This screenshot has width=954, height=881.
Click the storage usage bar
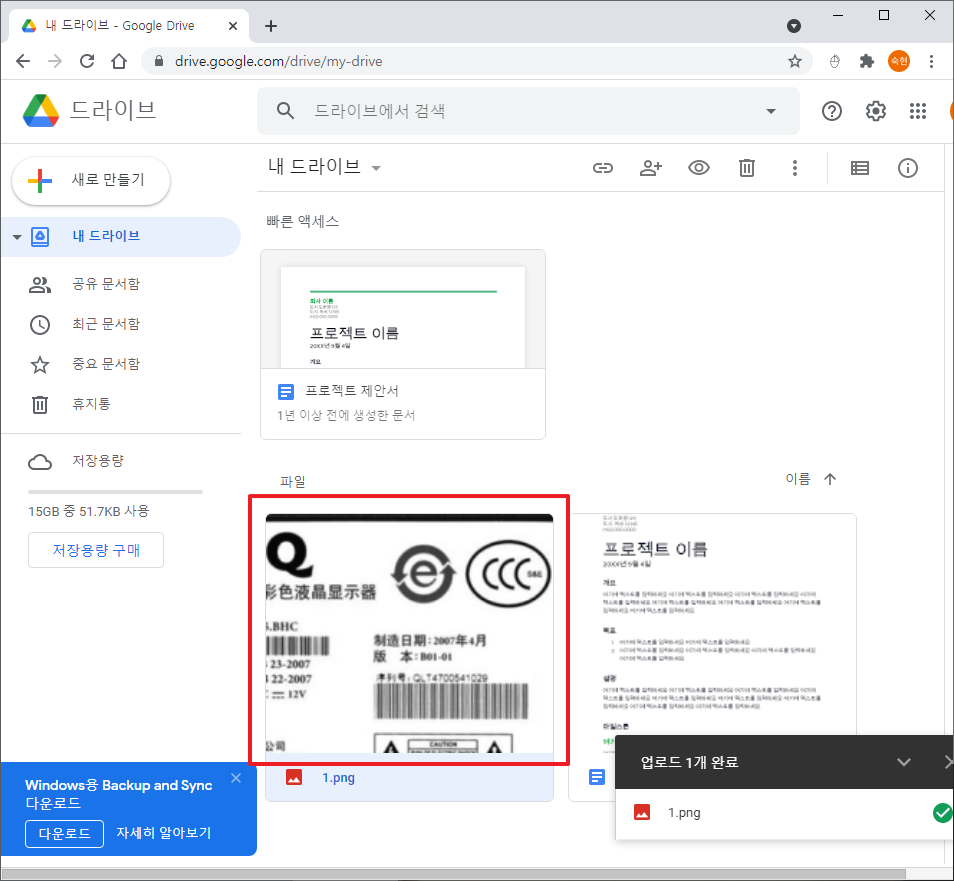click(115, 492)
